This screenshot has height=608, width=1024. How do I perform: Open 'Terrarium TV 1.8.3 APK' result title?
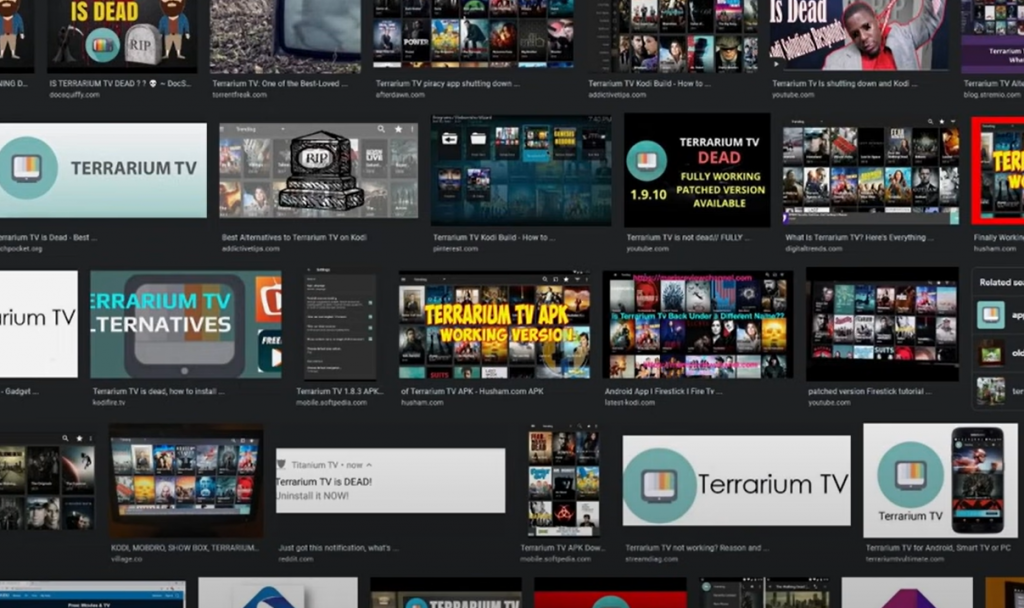[x=340, y=391]
